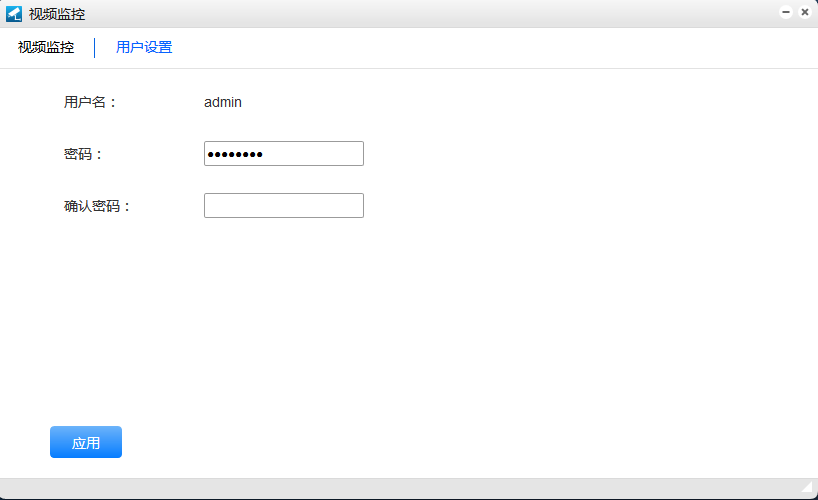
Task: Minimize the 视频监控 window
Action: [x=786, y=12]
